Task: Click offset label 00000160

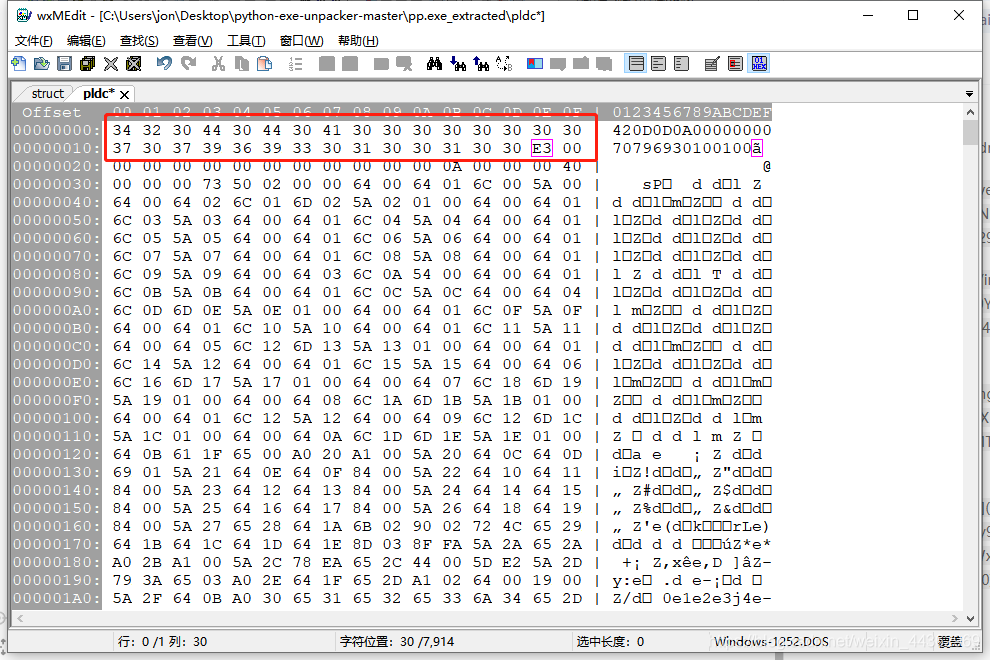Action: [56, 526]
